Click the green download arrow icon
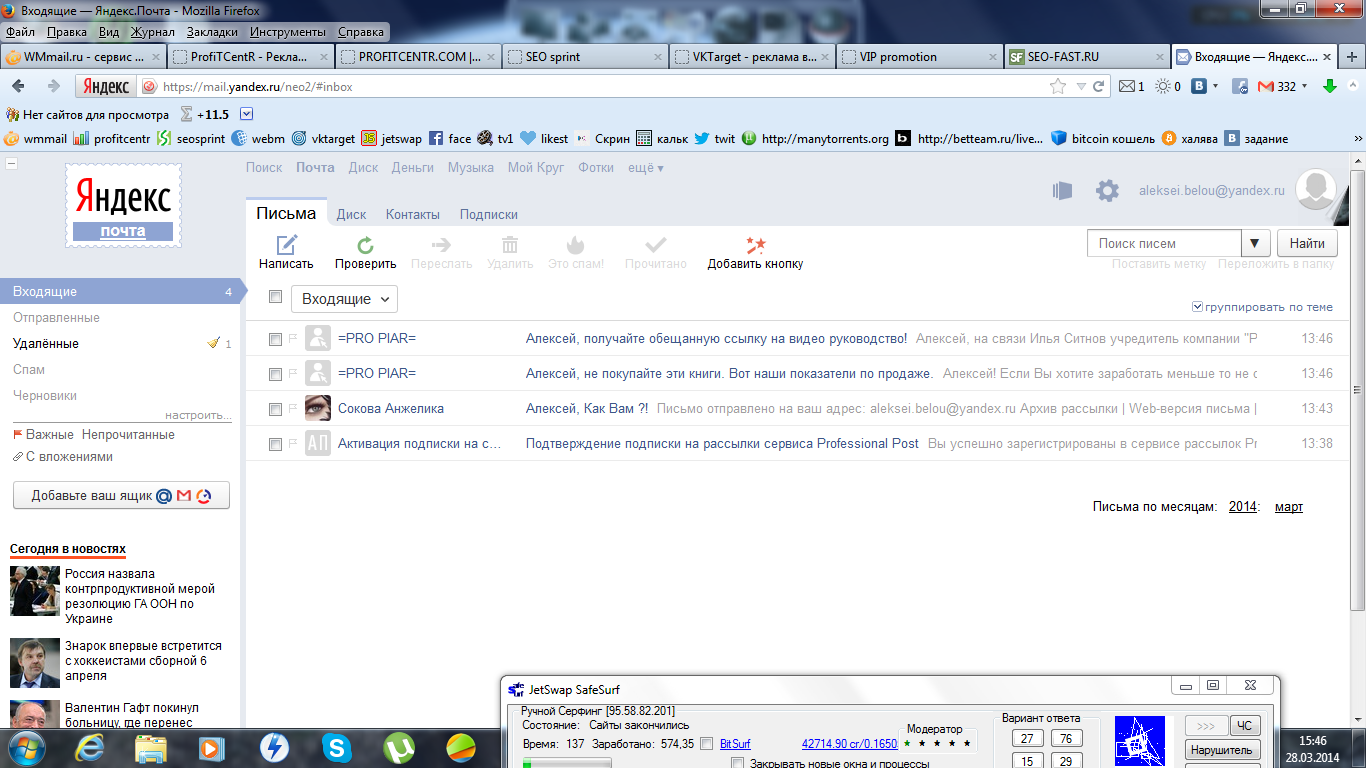Screen dimensions: 1366x768 (1330, 87)
